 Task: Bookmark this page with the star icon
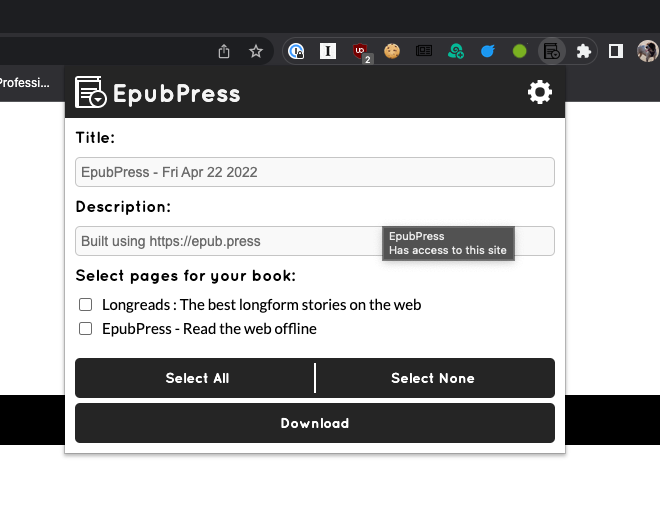[x=255, y=51]
